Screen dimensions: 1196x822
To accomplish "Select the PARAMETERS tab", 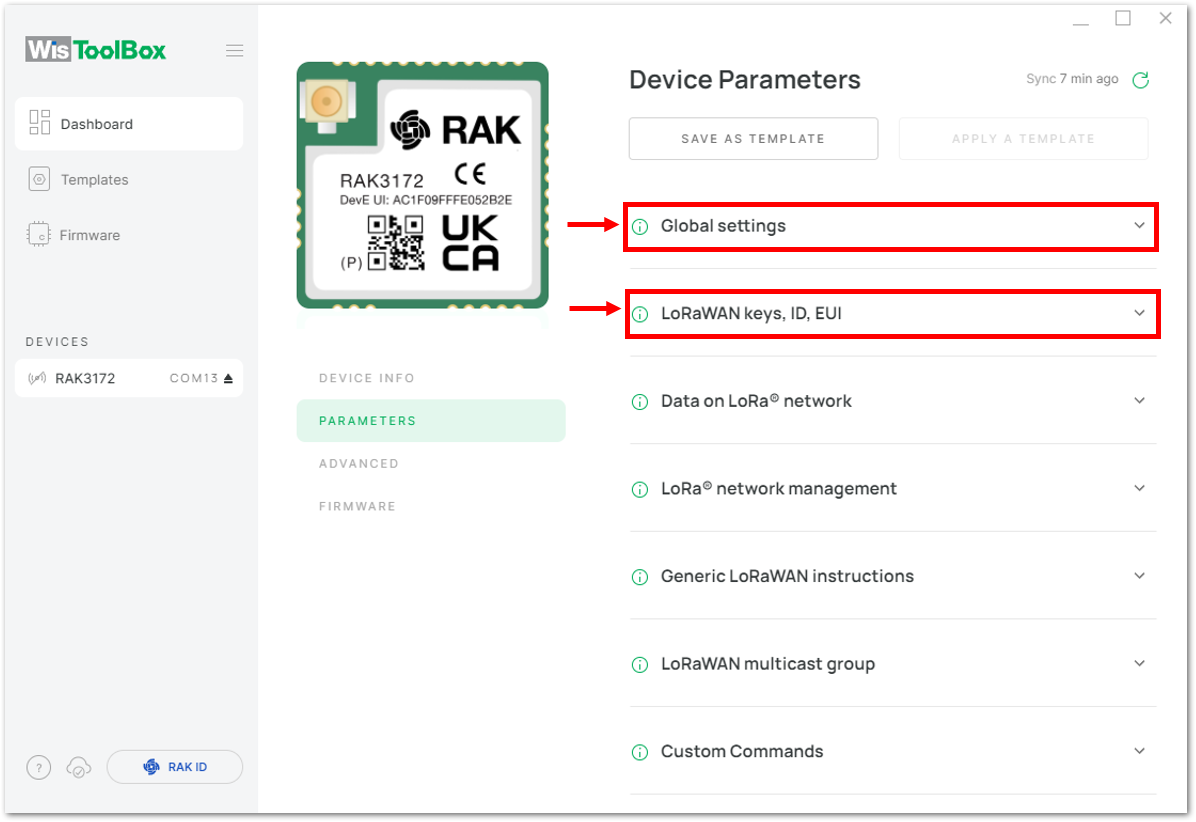I will point(431,421).
